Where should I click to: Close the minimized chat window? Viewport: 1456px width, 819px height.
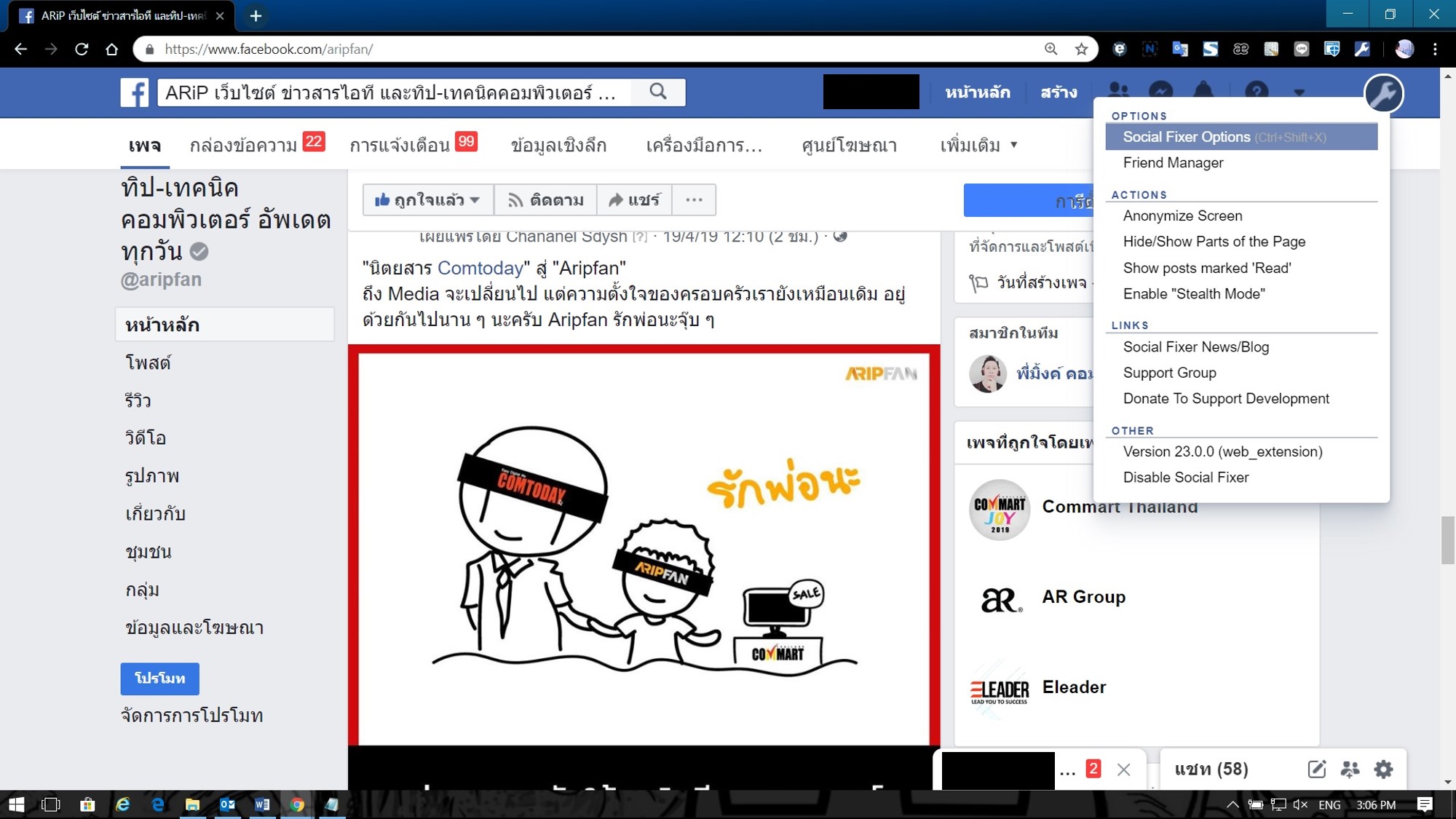(1124, 769)
